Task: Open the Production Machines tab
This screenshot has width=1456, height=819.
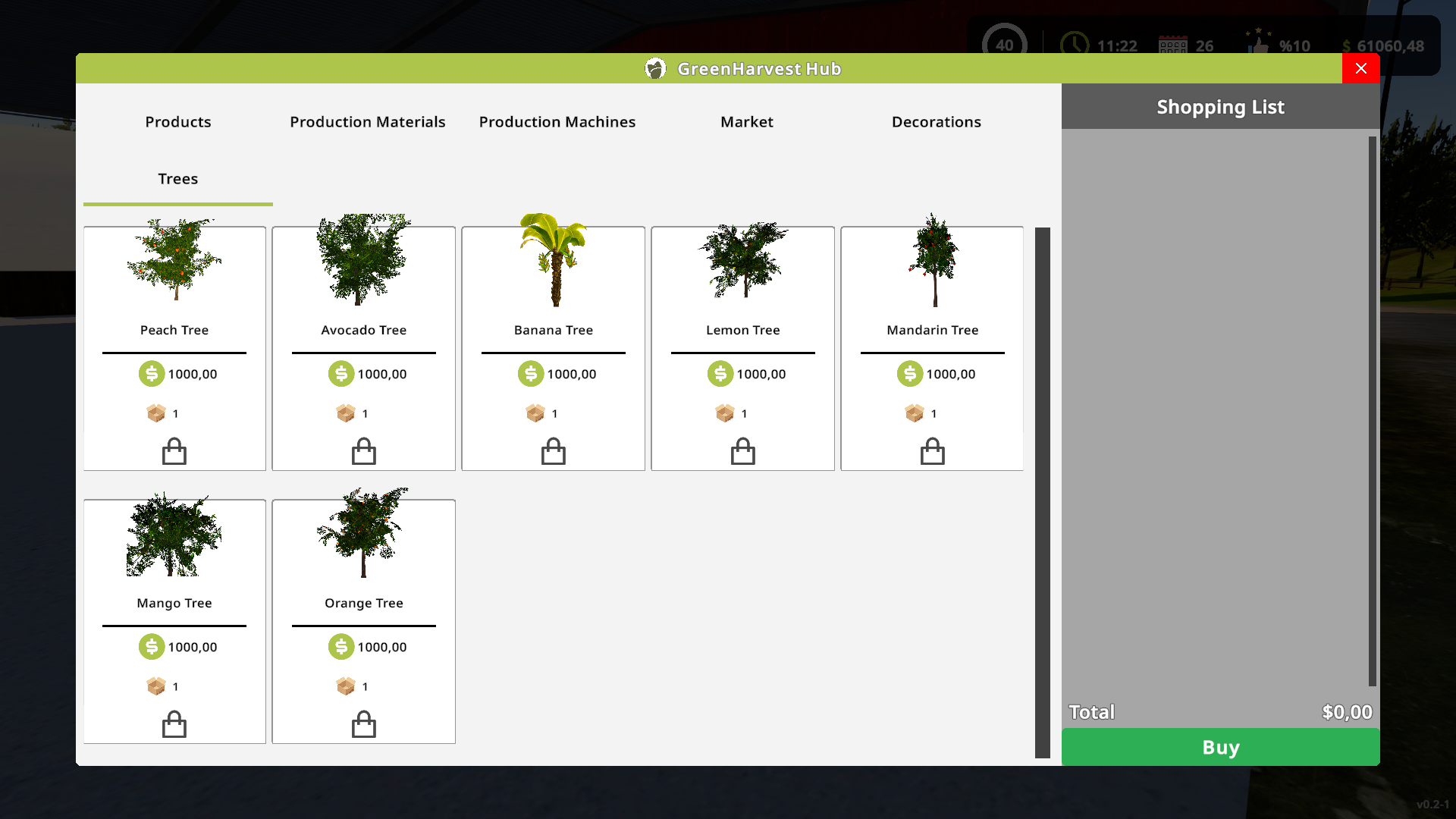Action: tap(557, 122)
